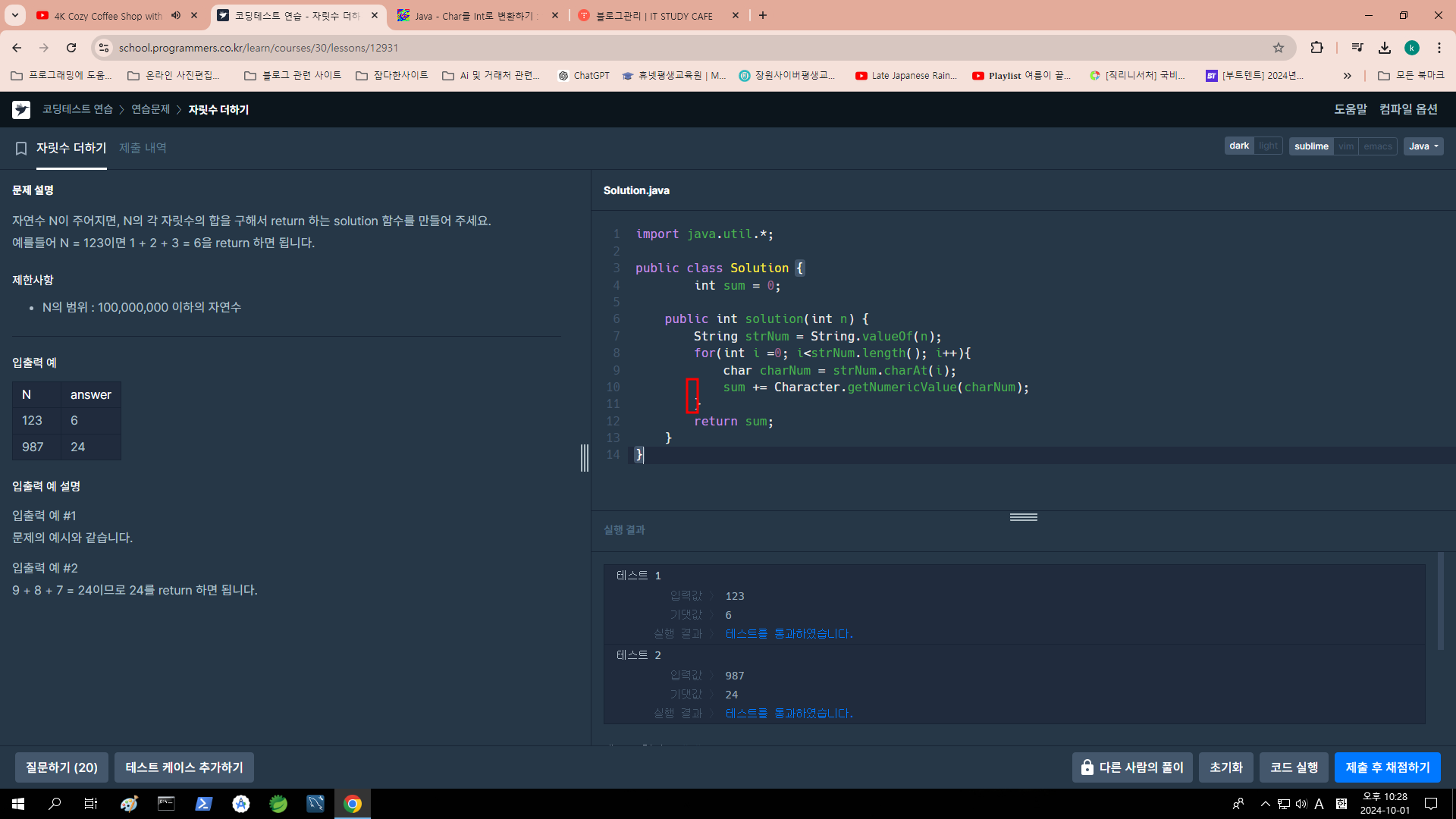Open Chrome extensions puzzle icon
Screen dimensions: 1456x819
(x=1316, y=48)
